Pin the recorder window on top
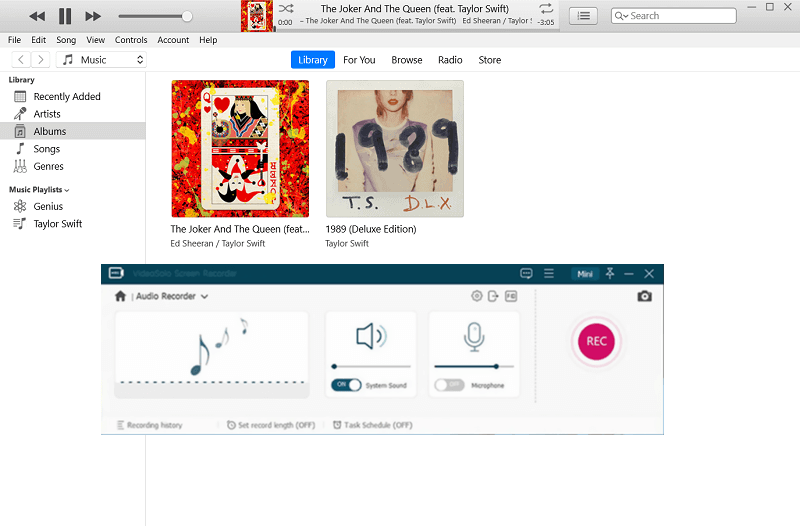This screenshot has height=526, width=800. click(x=610, y=273)
